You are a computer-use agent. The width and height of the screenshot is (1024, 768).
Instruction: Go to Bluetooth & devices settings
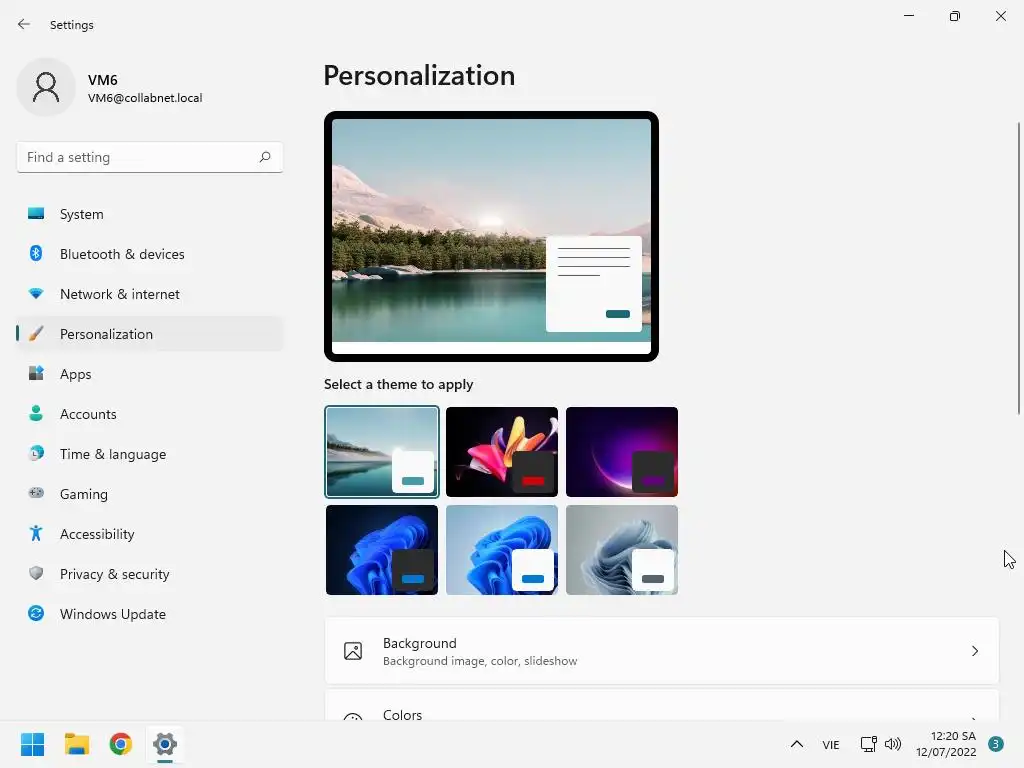point(150,254)
